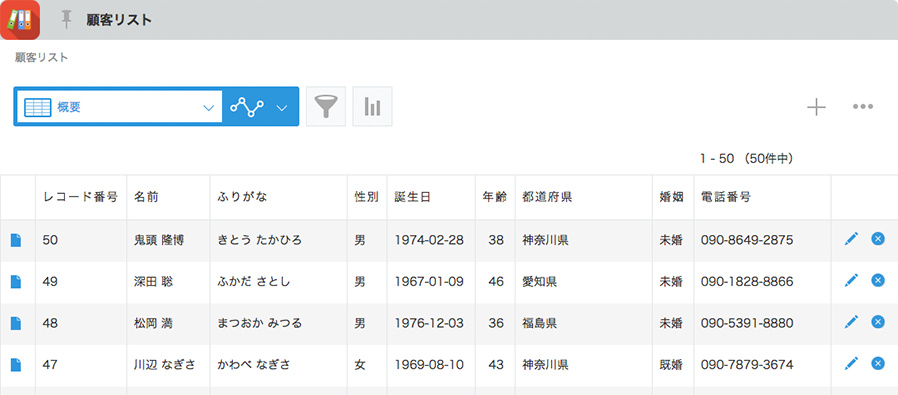
Task: Click the line graph view button
Action: click(247, 107)
